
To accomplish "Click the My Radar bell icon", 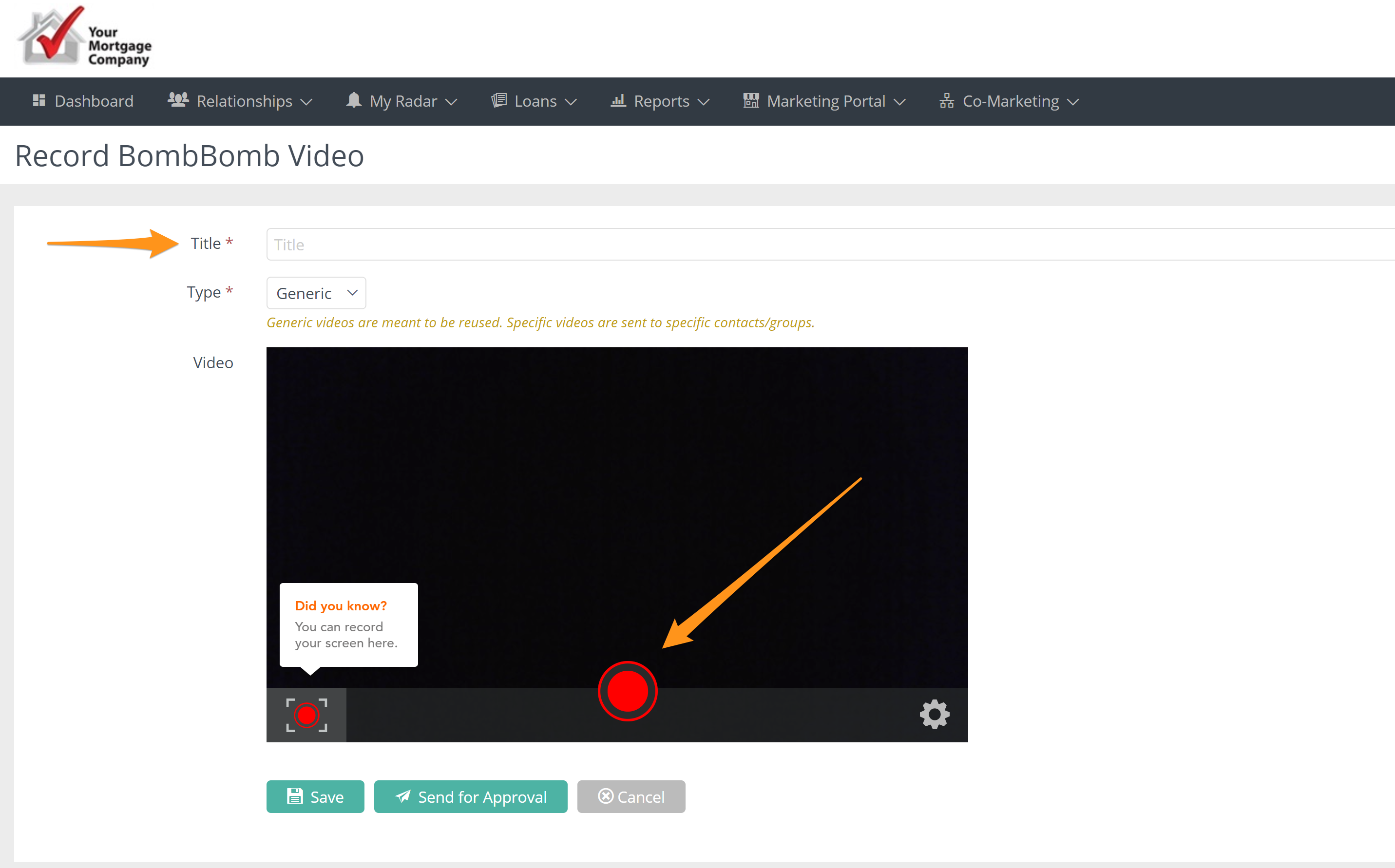I will tap(354, 100).
